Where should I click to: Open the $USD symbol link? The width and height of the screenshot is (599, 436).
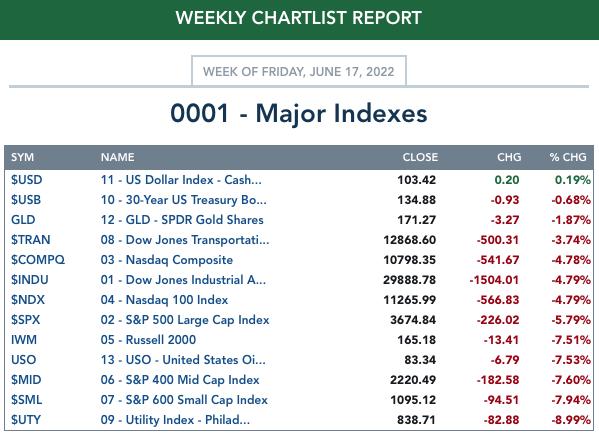pos(26,180)
